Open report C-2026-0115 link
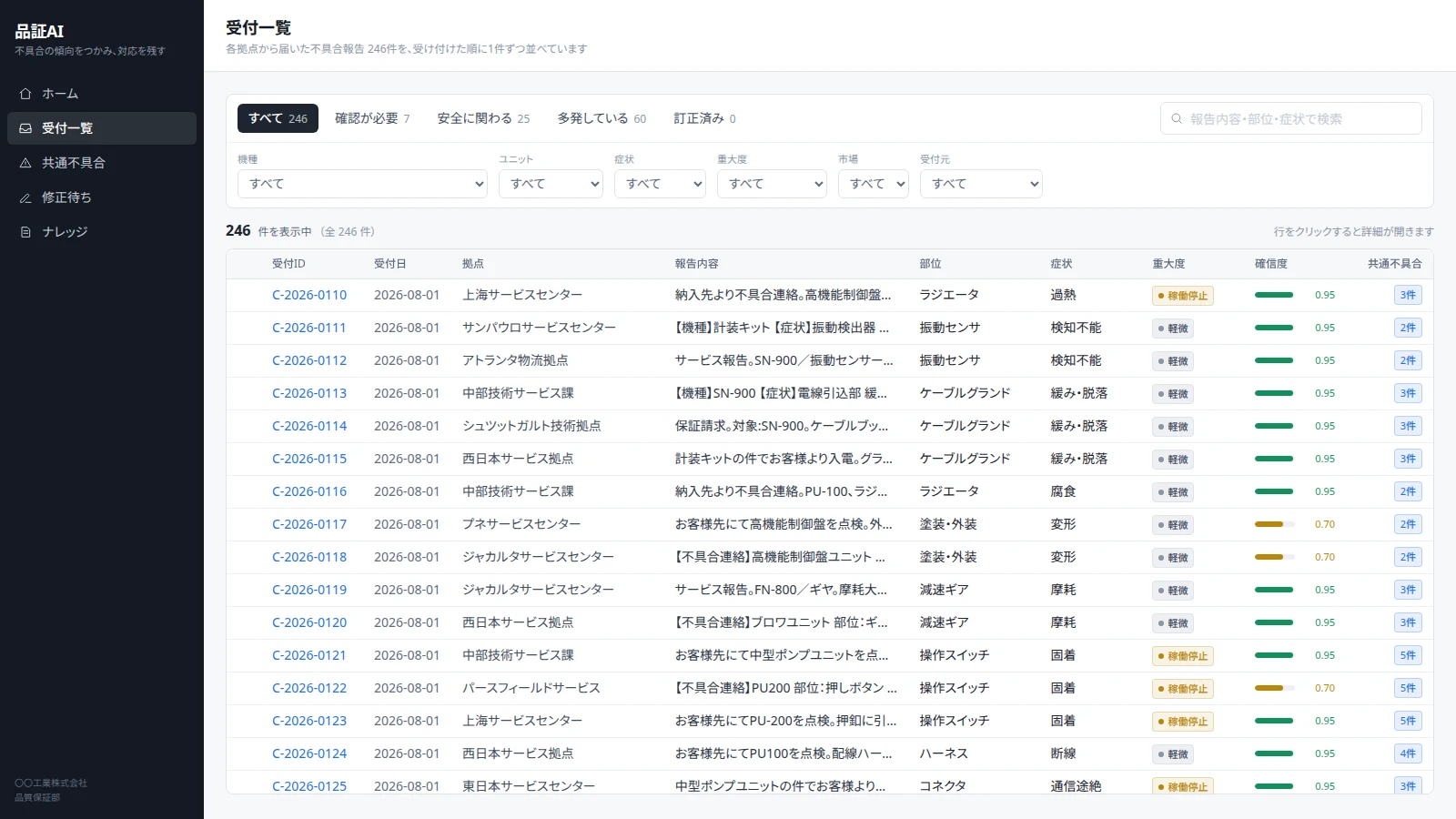The height and width of the screenshot is (819, 1456). coord(309,459)
